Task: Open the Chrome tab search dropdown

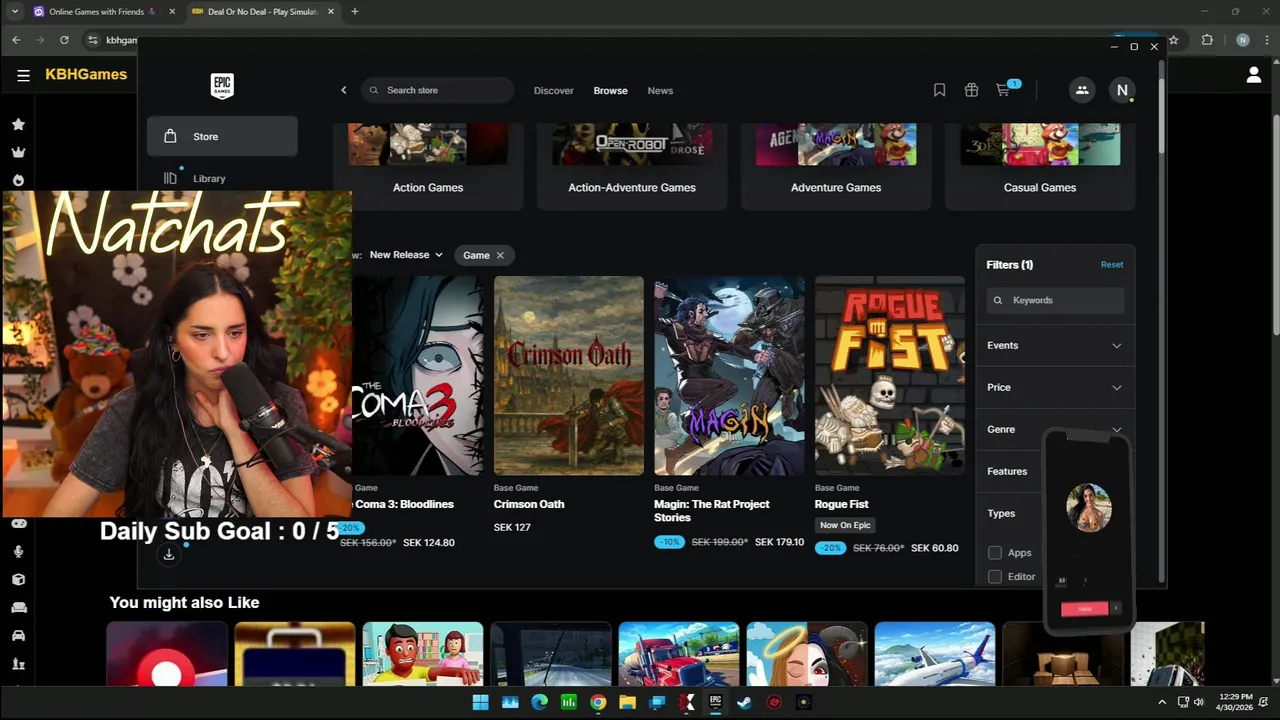Action: pos(14,11)
